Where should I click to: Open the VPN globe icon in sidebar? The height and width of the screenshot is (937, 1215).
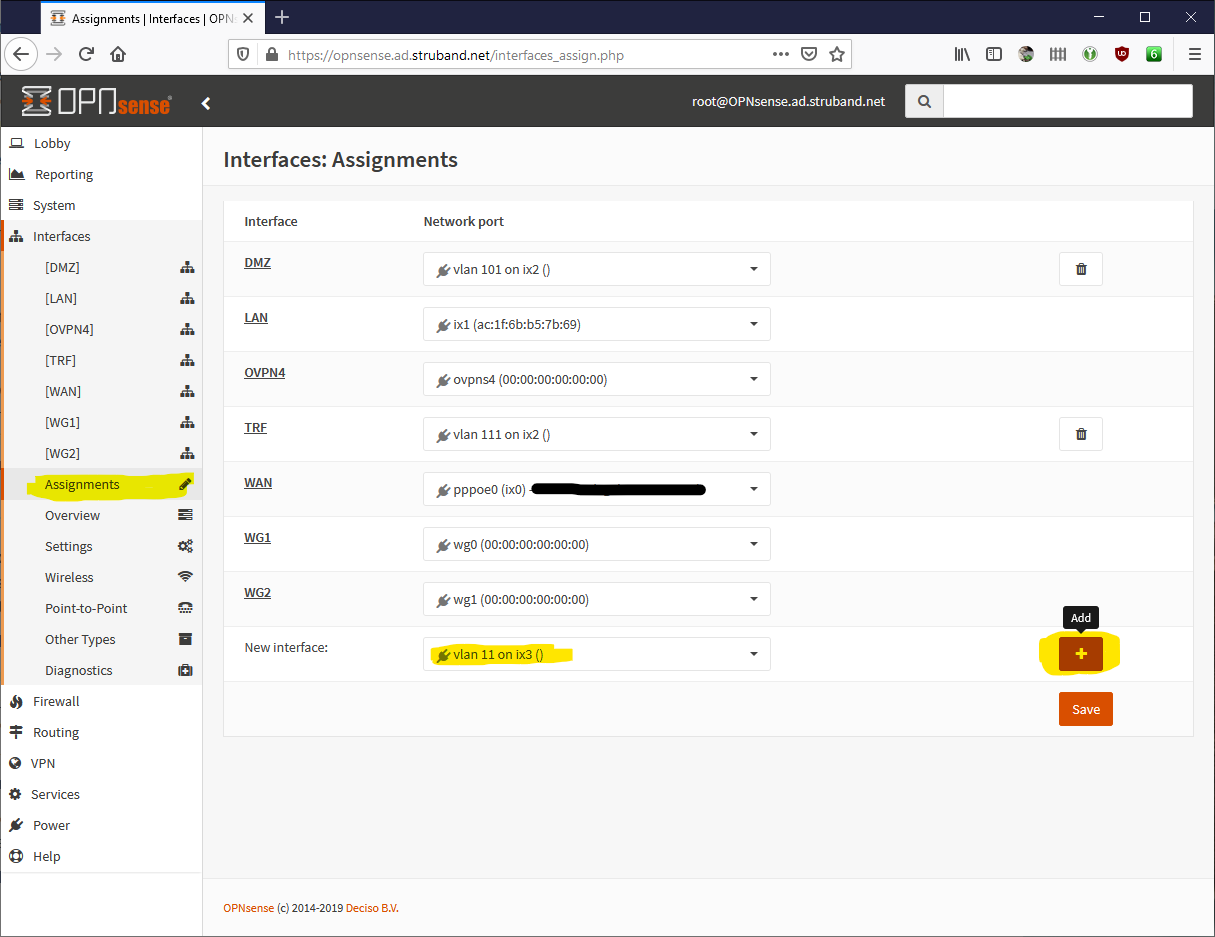click(16, 763)
